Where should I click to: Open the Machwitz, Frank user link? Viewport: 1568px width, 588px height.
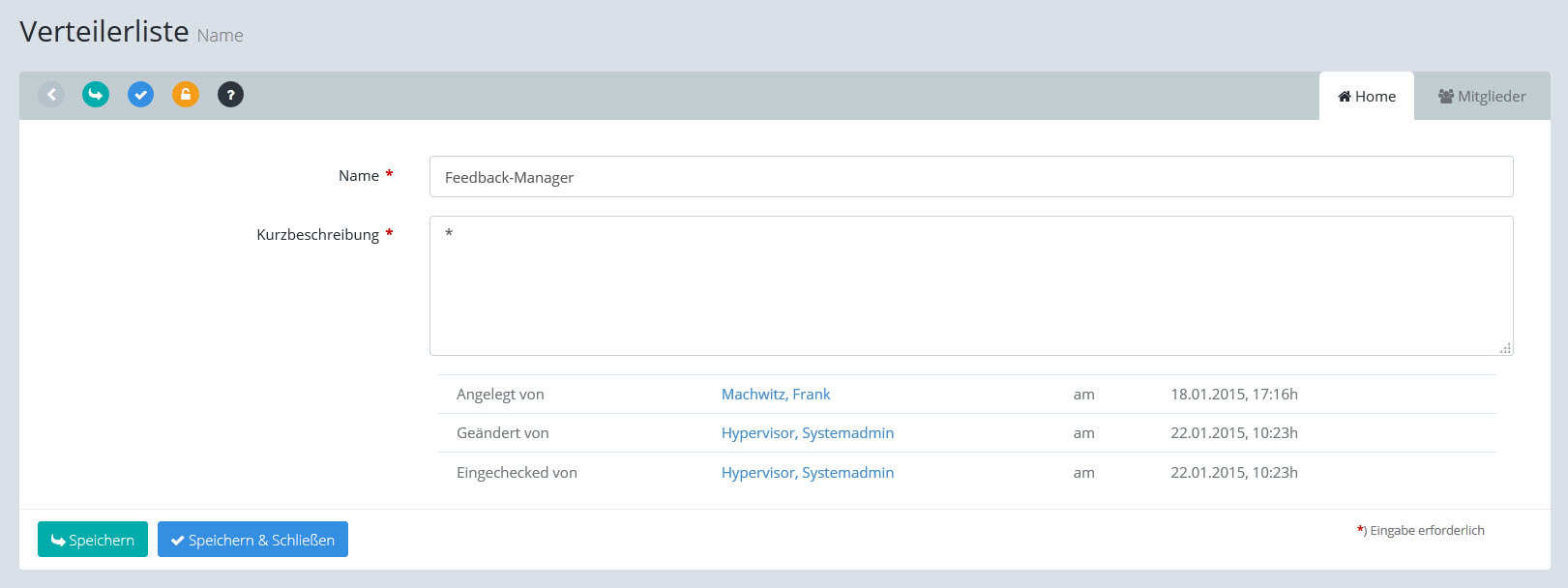pos(776,395)
